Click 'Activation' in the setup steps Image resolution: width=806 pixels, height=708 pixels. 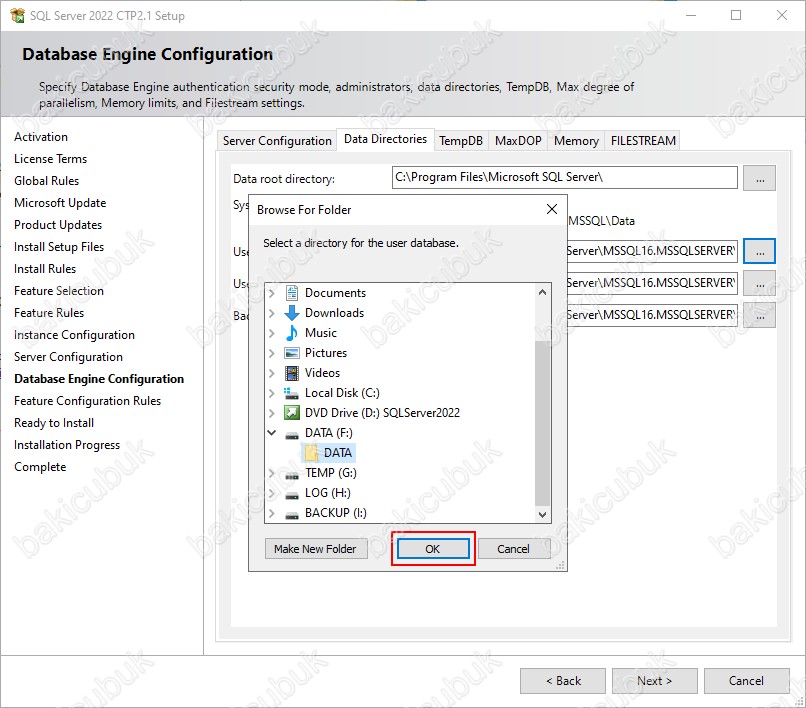coord(41,137)
